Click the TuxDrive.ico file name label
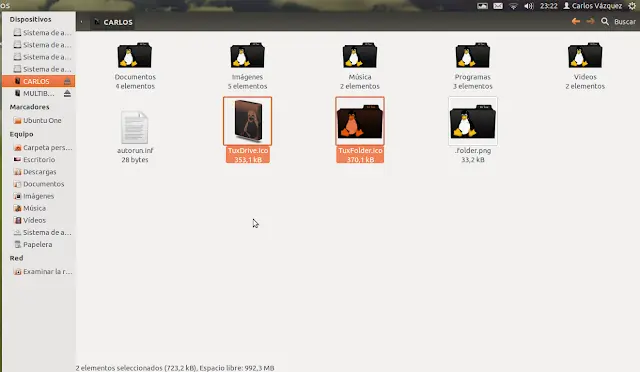 pyautogui.click(x=248, y=150)
